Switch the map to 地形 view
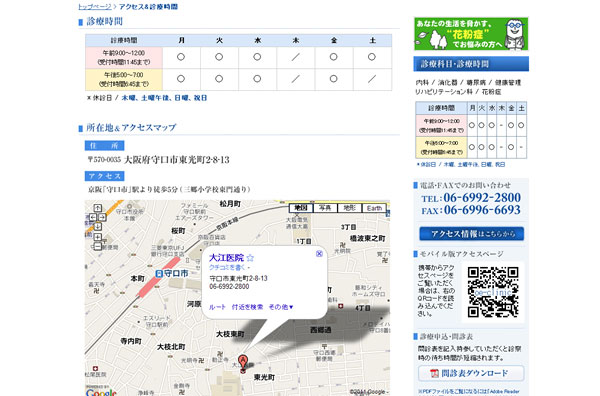Screen dimensions: 600x396 [x=349, y=208]
